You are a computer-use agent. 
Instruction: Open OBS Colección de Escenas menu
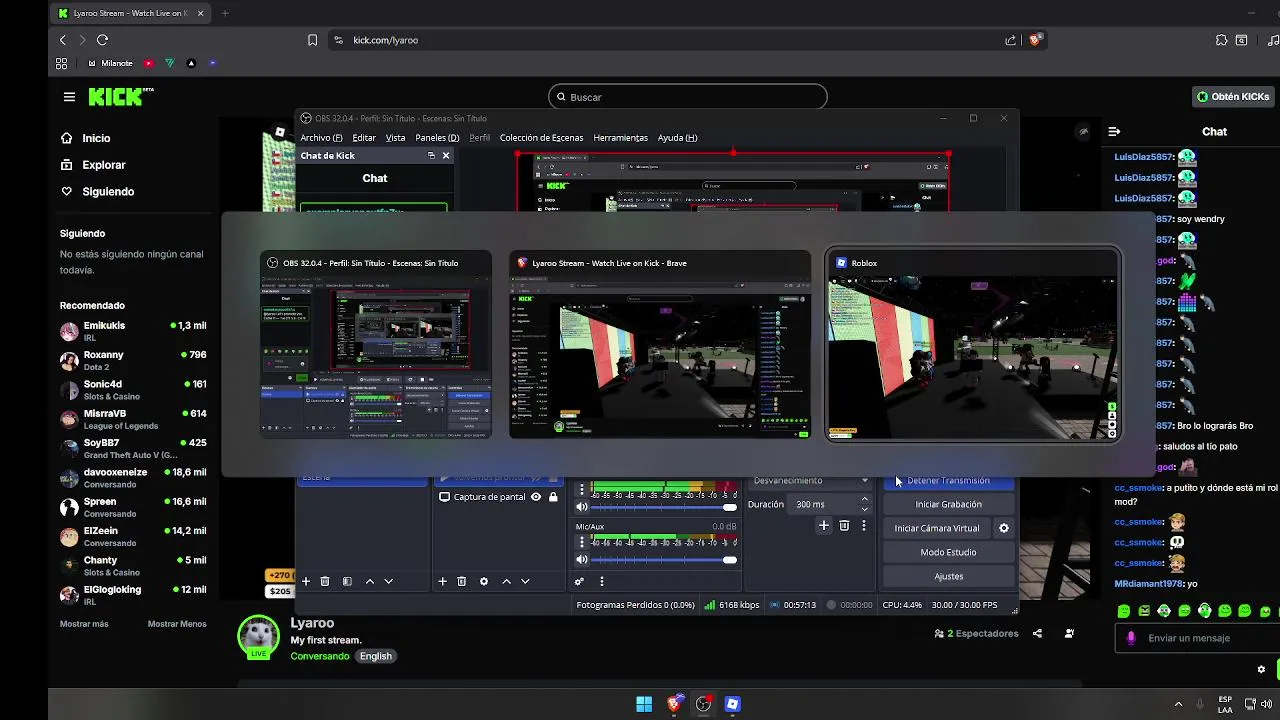(541, 138)
